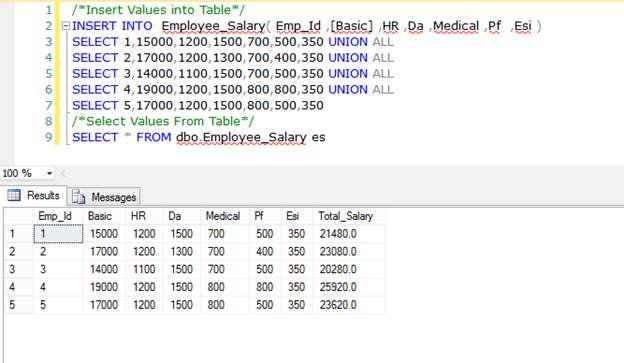
Task: Select row header 3 in results grid
Action: [18, 269]
